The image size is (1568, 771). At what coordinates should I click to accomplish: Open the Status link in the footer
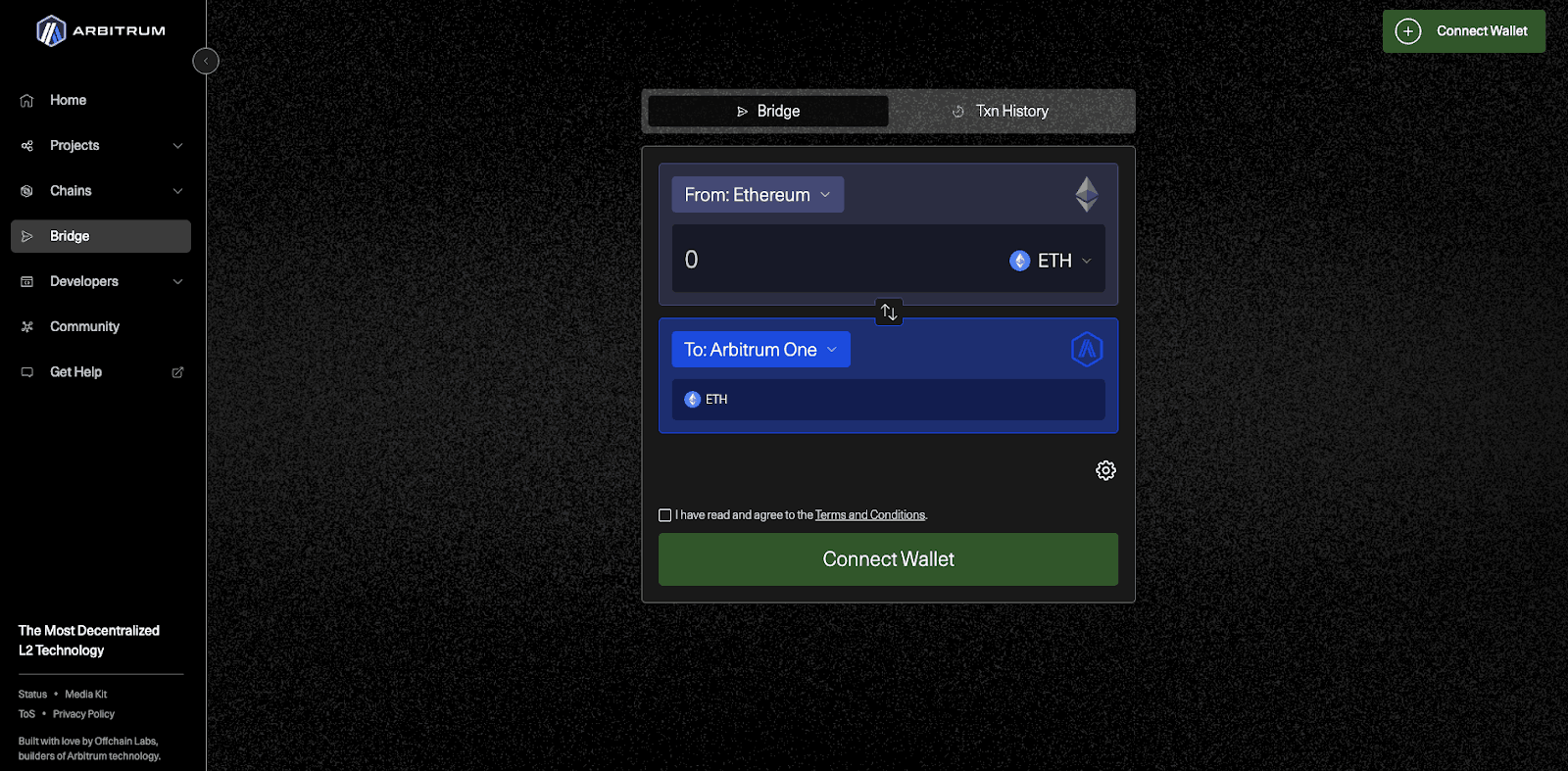32,694
